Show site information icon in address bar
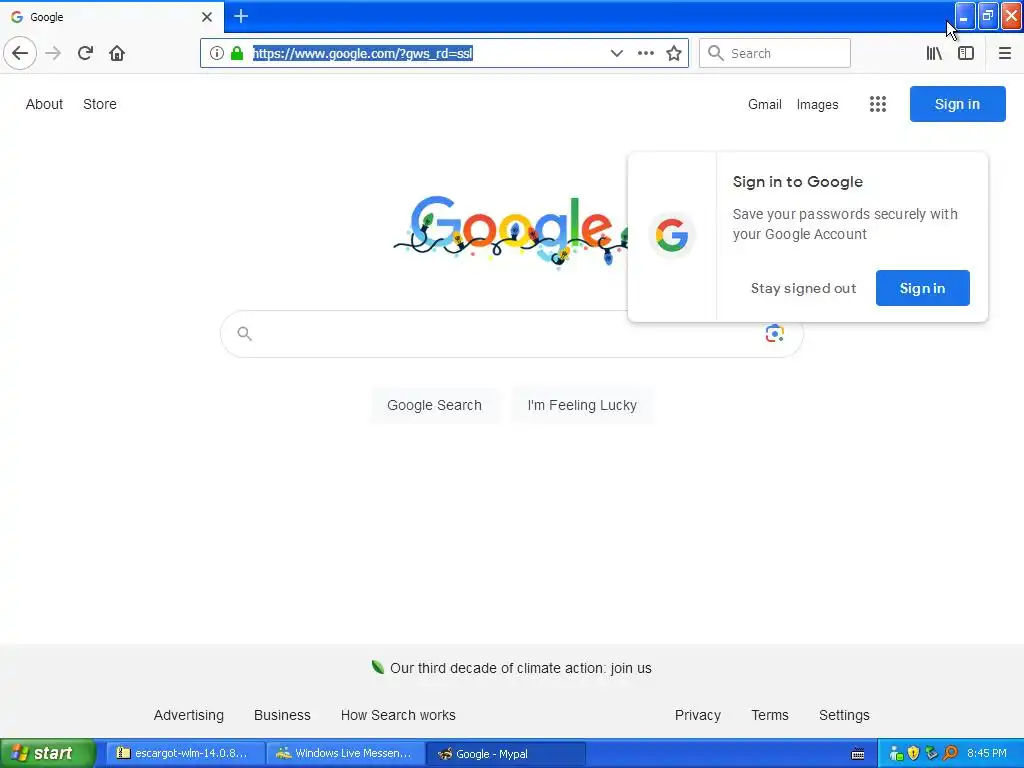This screenshot has height=768, width=1024. (217, 53)
